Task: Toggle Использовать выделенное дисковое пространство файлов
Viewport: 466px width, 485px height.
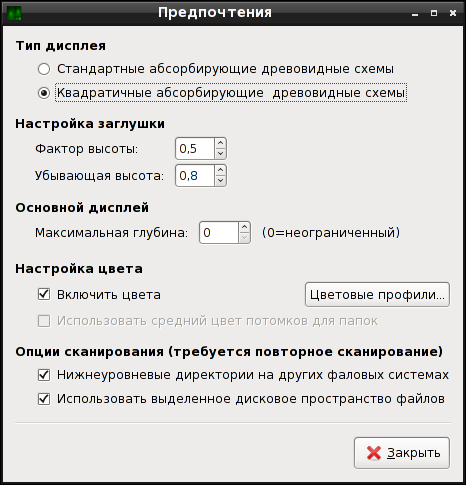Action: tap(44, 399)
